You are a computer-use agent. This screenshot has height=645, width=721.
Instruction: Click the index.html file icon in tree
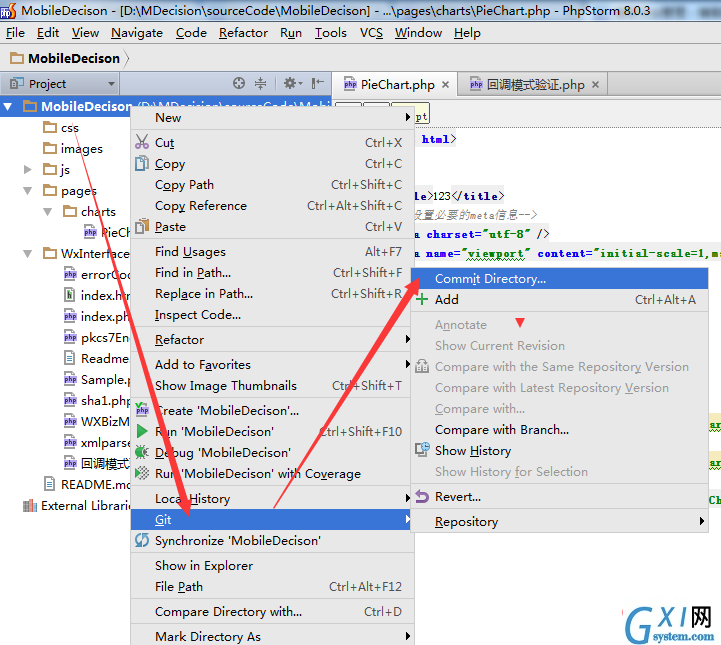69,295
